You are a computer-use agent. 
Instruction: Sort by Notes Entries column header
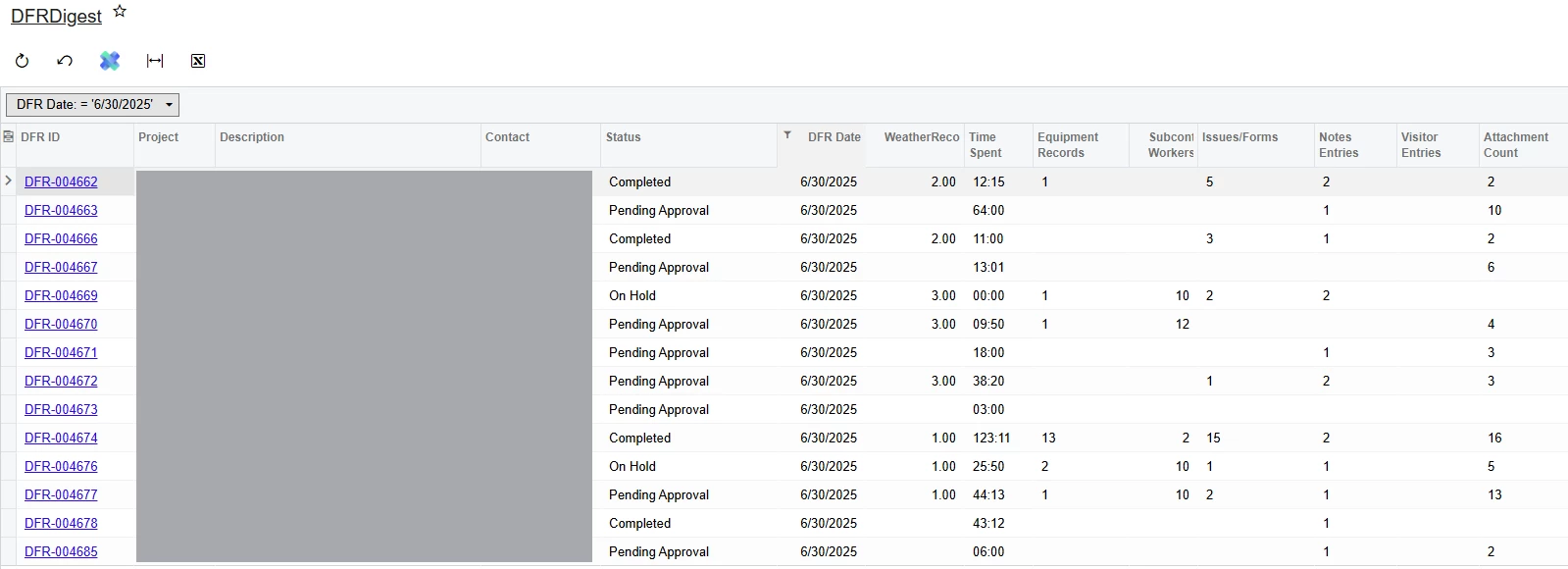(1355, 145)
